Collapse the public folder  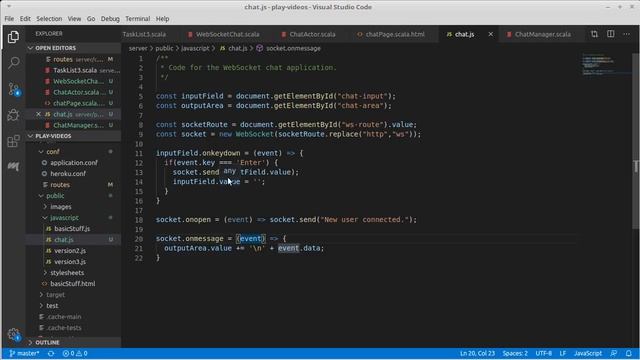[x=73, y=196]
